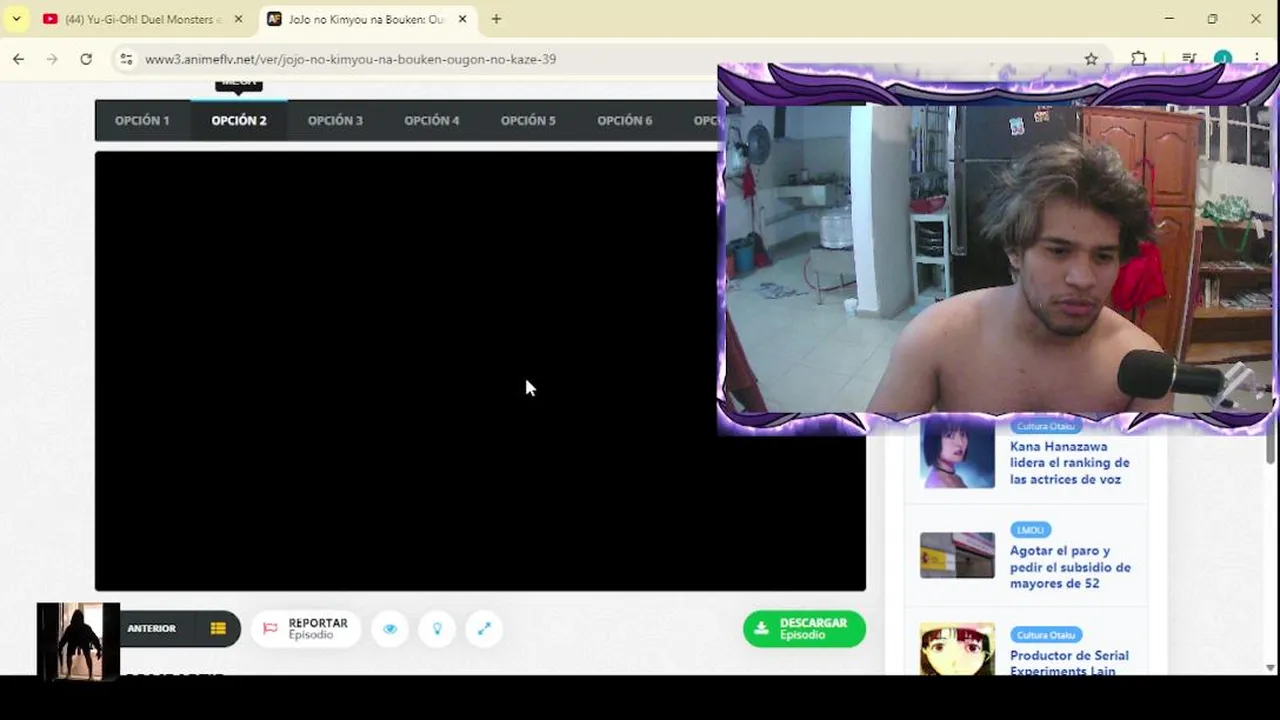Open the LMDU tag label

click(x=1031, y=530)
